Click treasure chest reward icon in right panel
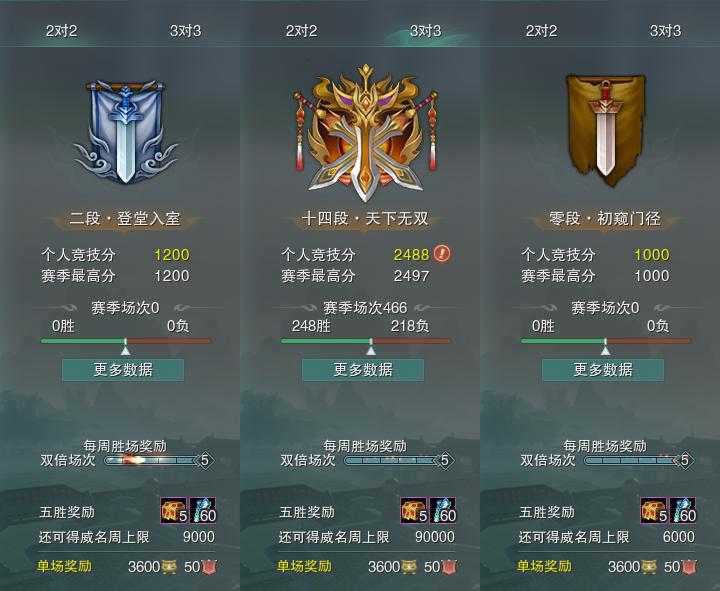Image resolution: width=720 pixels, height=591 pixels. coord(653,510)
